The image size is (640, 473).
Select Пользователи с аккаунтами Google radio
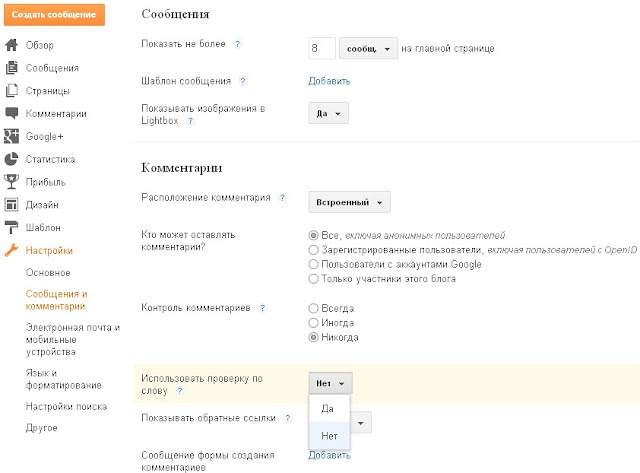[313, 264]
